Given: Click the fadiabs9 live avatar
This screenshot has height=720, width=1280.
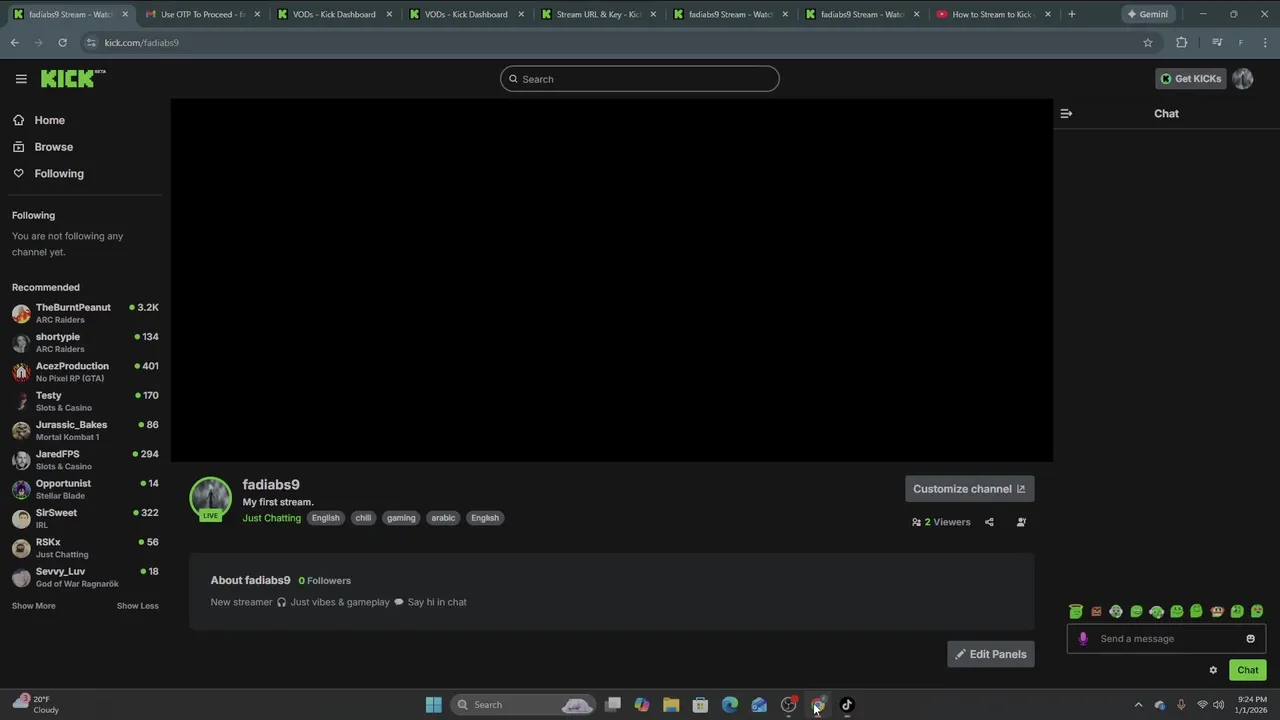Looking at the screenshot, I should (x=210, y=499).
